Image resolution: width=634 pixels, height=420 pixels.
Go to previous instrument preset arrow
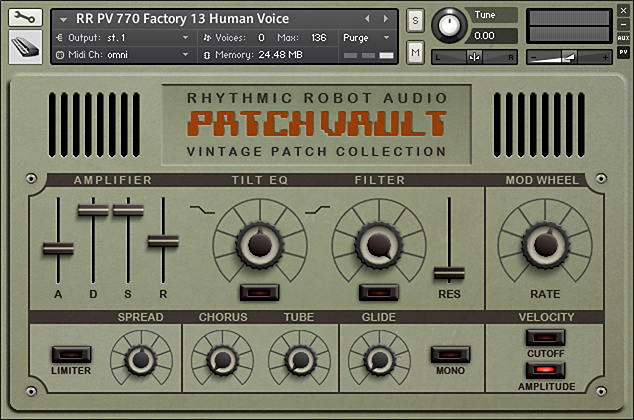coord(367,19)
